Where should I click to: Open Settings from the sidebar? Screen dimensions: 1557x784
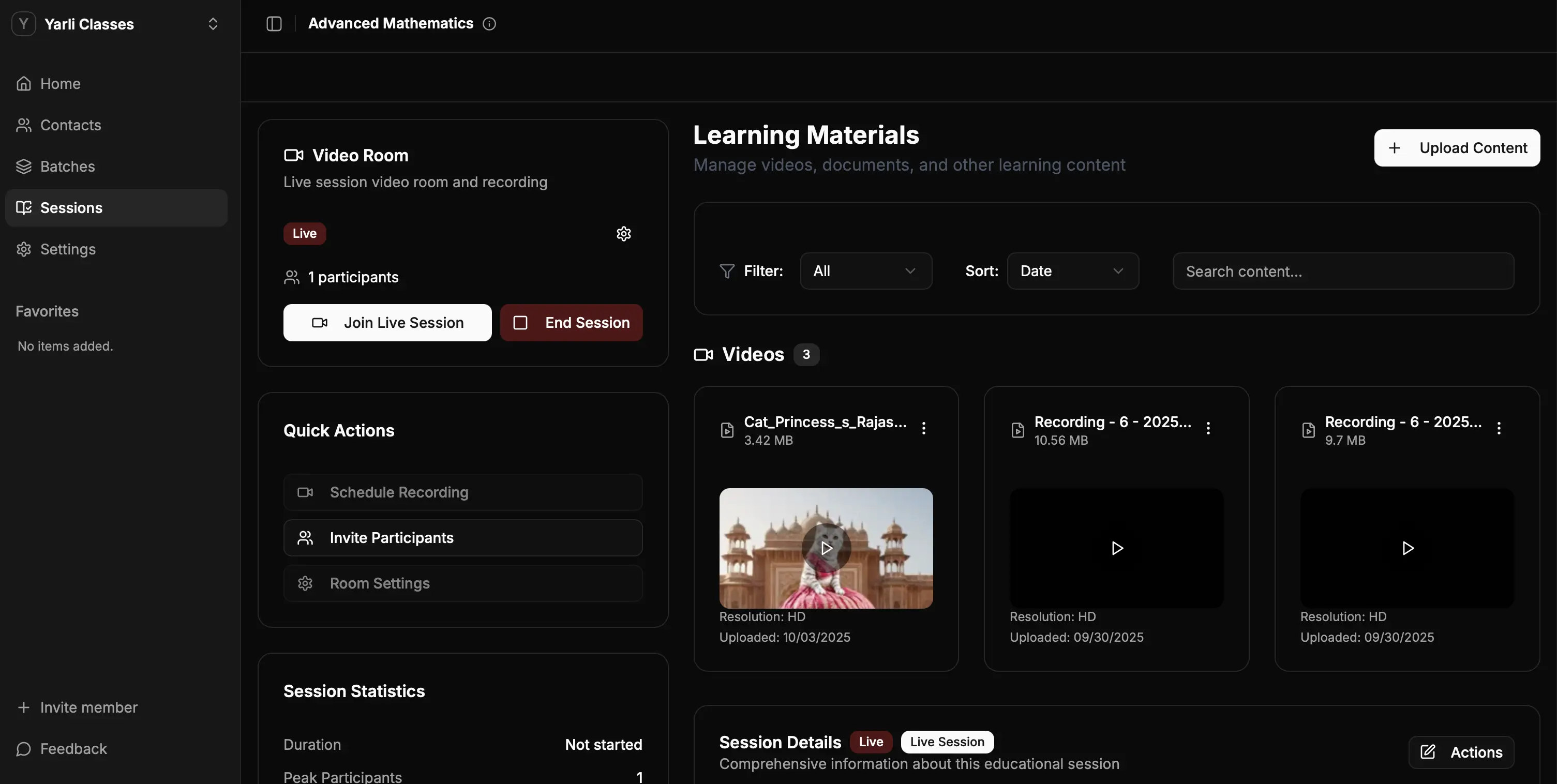coord(68,248)
